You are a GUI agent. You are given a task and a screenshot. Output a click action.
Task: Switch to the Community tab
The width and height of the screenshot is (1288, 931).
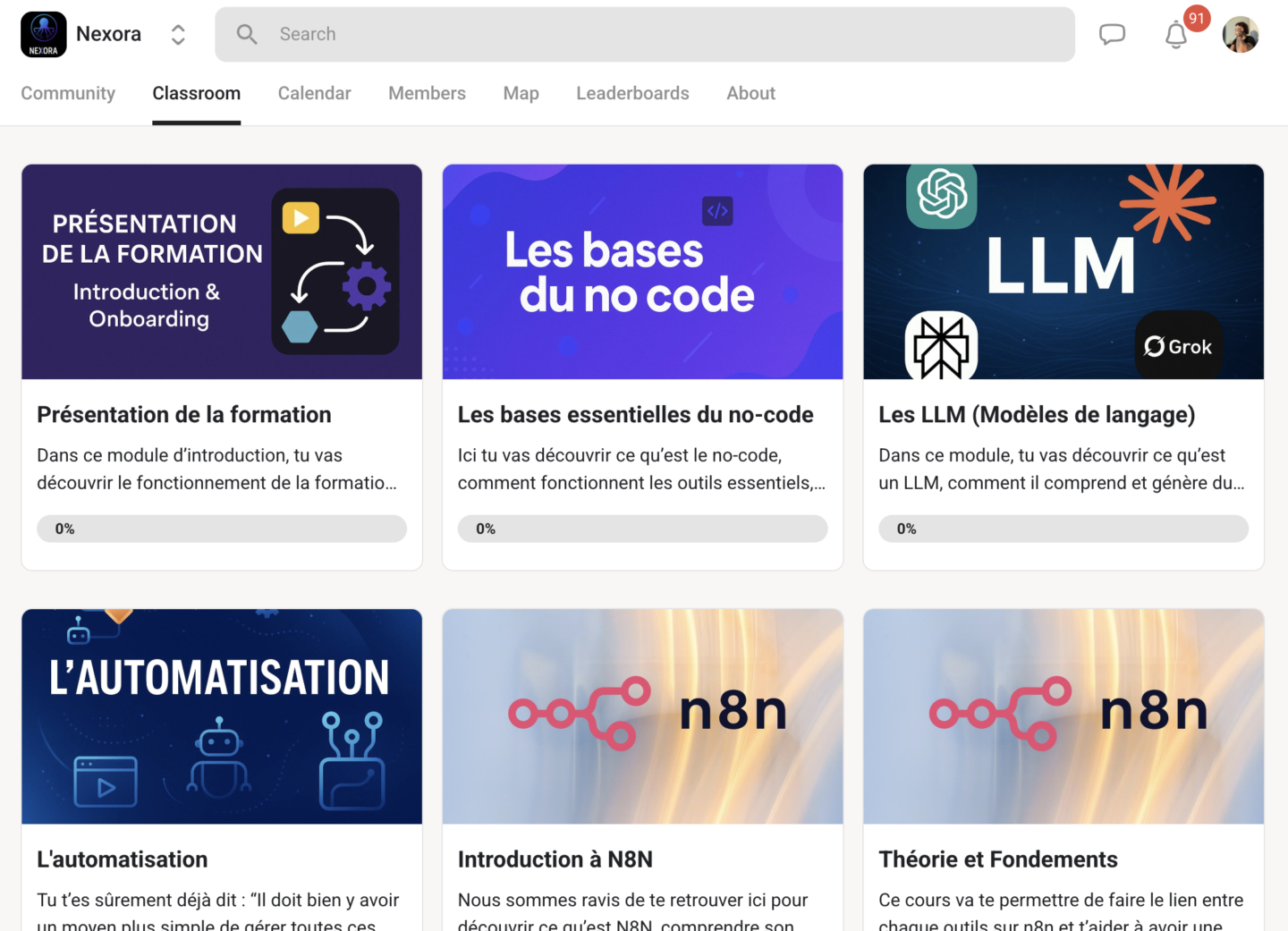68,93
